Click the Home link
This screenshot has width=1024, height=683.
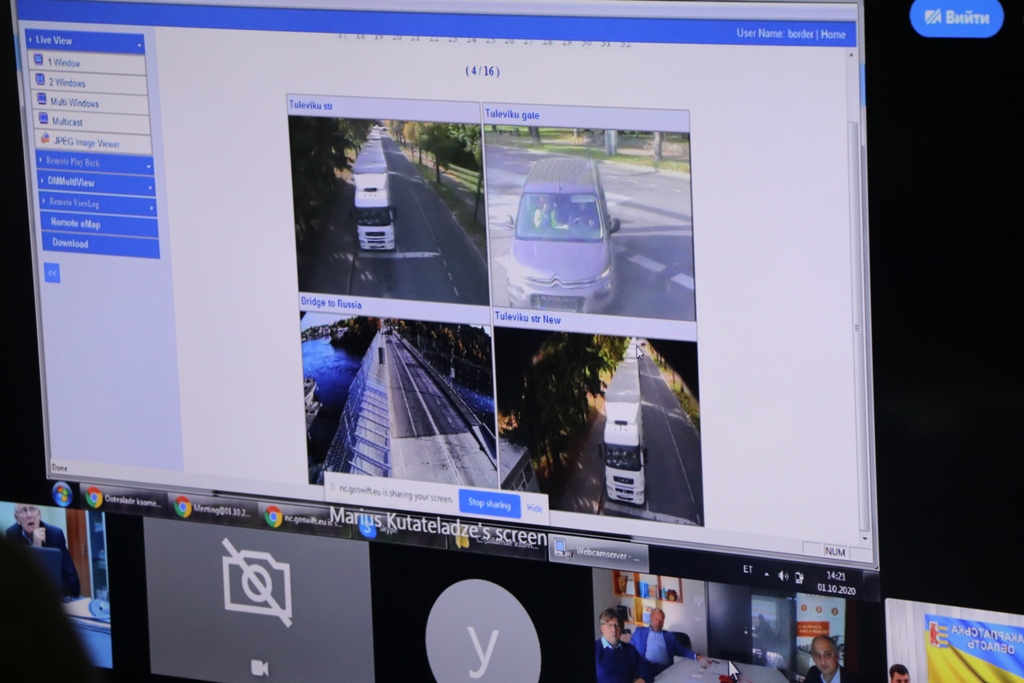[833, 34]
